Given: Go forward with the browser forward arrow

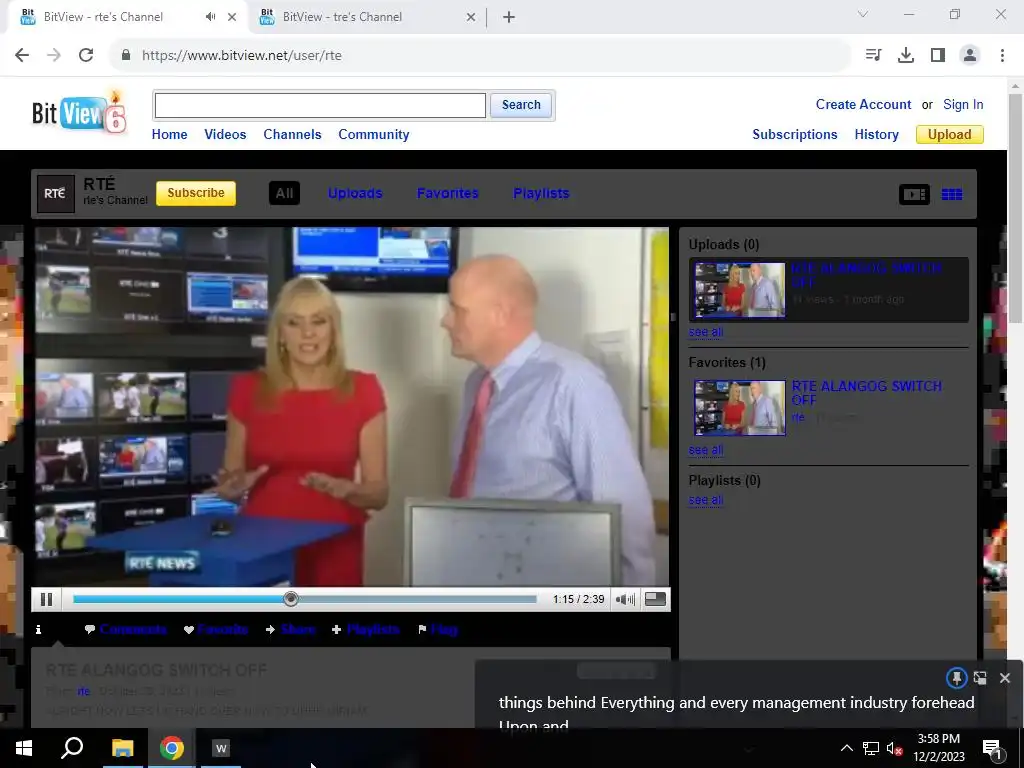Looking at the screenshot, I should [54, 55].
